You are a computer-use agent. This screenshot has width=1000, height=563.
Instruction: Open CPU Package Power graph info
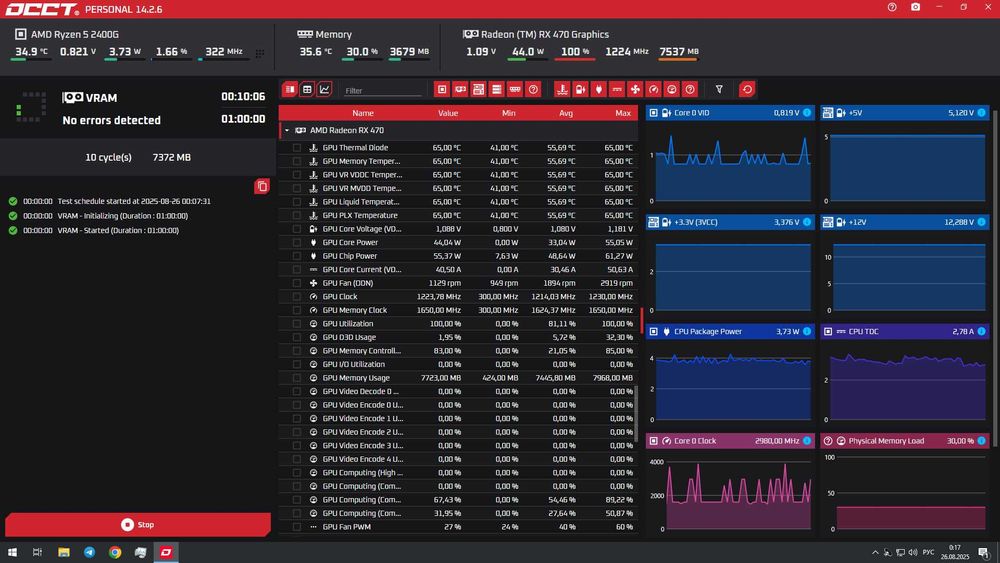point(807,332)
